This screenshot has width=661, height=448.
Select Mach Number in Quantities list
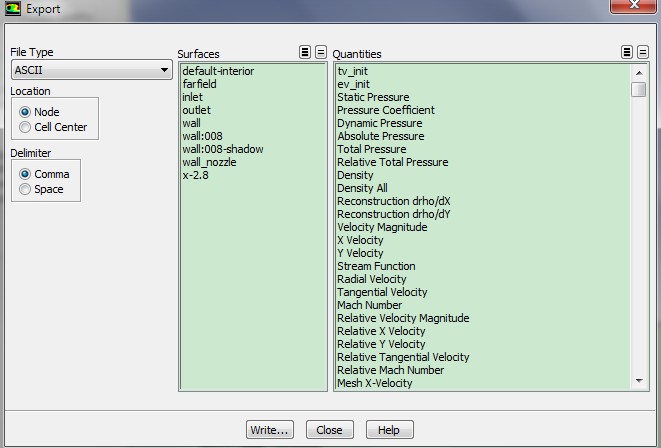tap(369, 305)
